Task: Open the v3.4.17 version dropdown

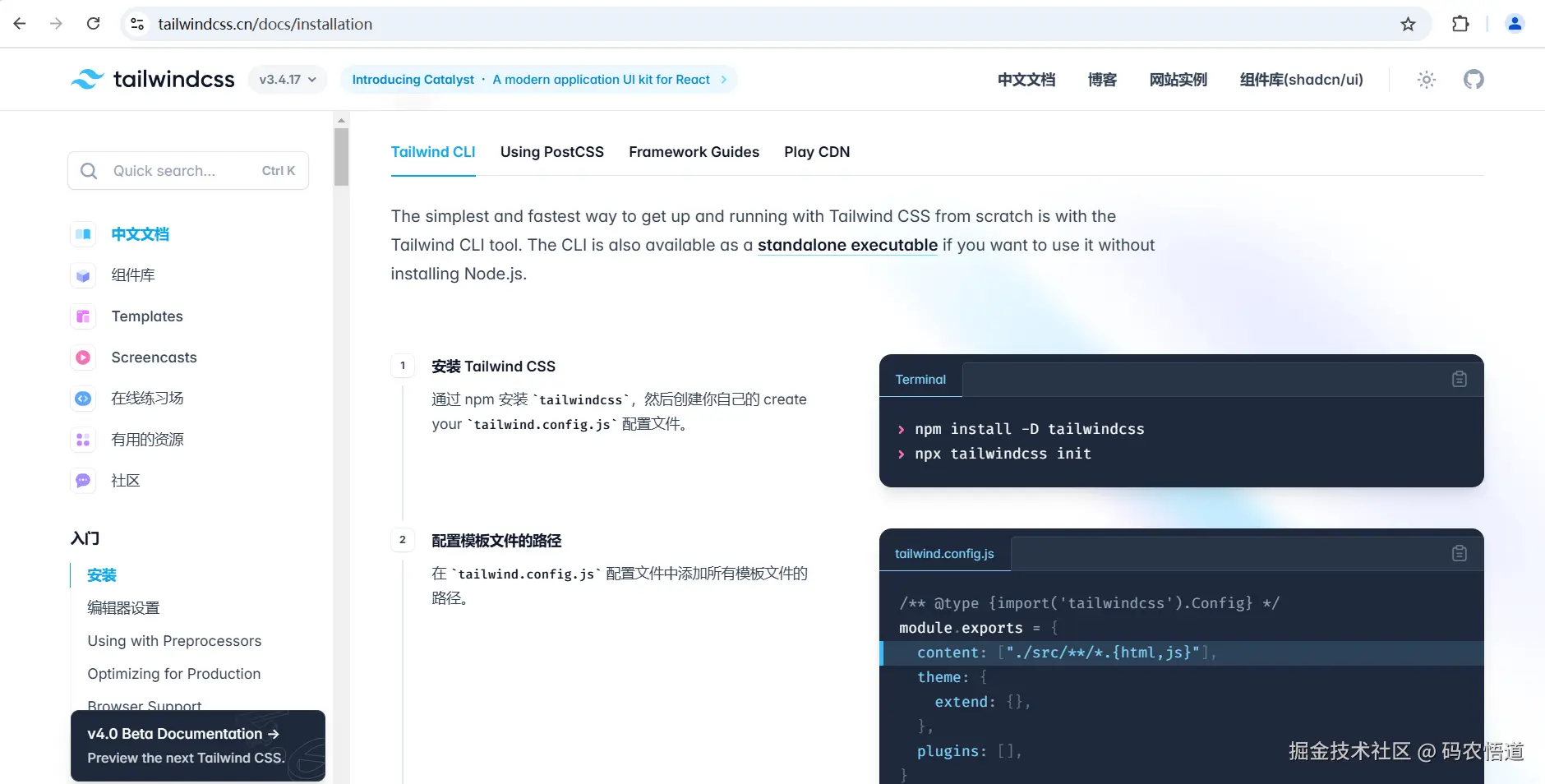Action: pos(288,80)
